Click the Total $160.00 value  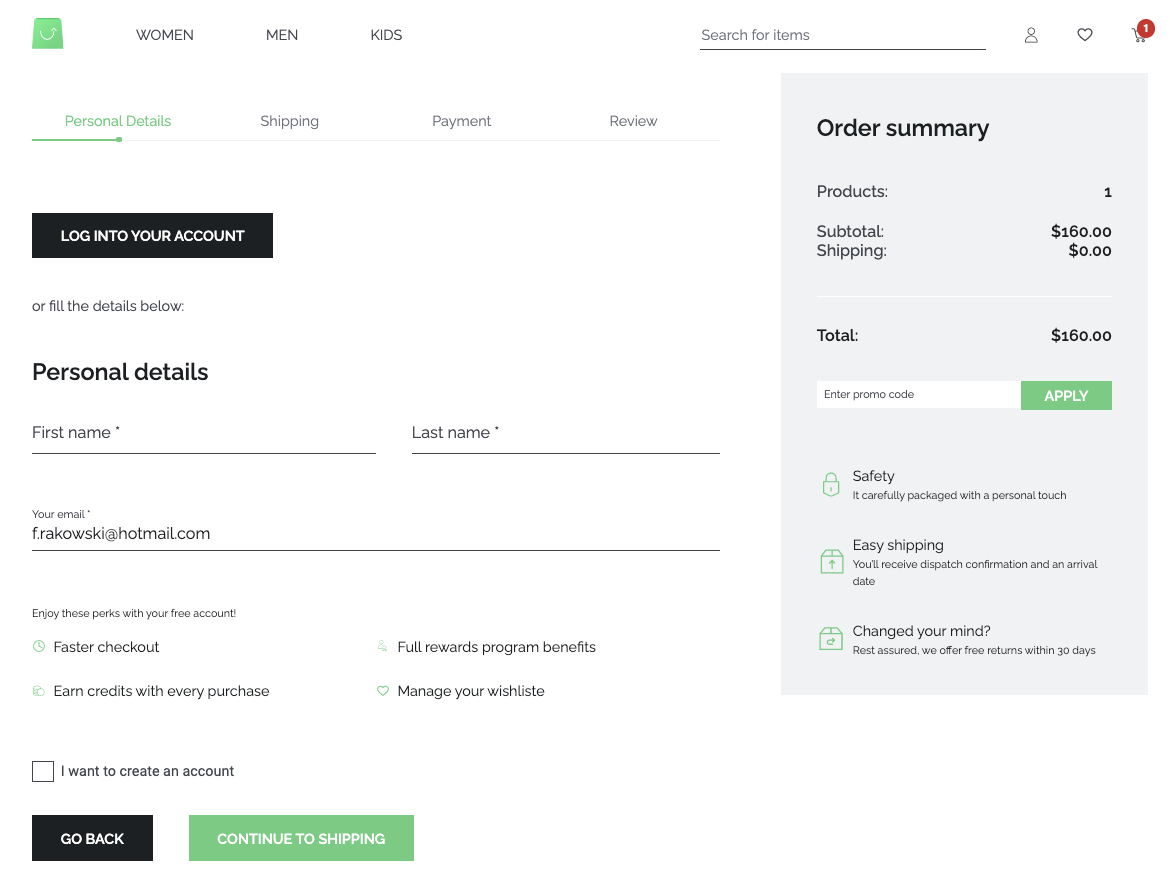pos(1080,336)
